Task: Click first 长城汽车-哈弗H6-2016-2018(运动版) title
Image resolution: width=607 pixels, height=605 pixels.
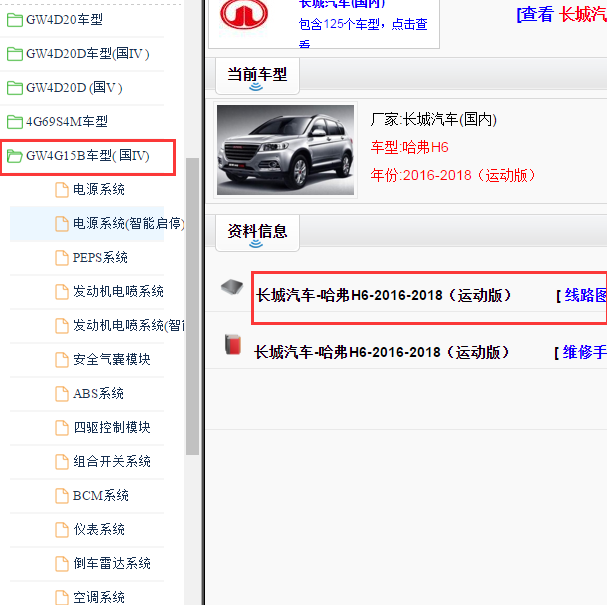Action: click(384, 296)
